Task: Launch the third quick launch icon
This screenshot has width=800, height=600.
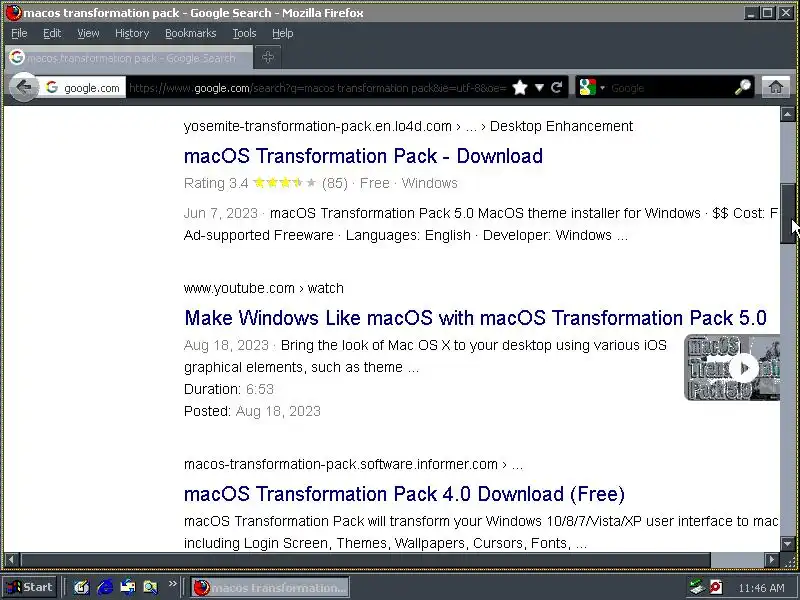Action: pos(128,587)
